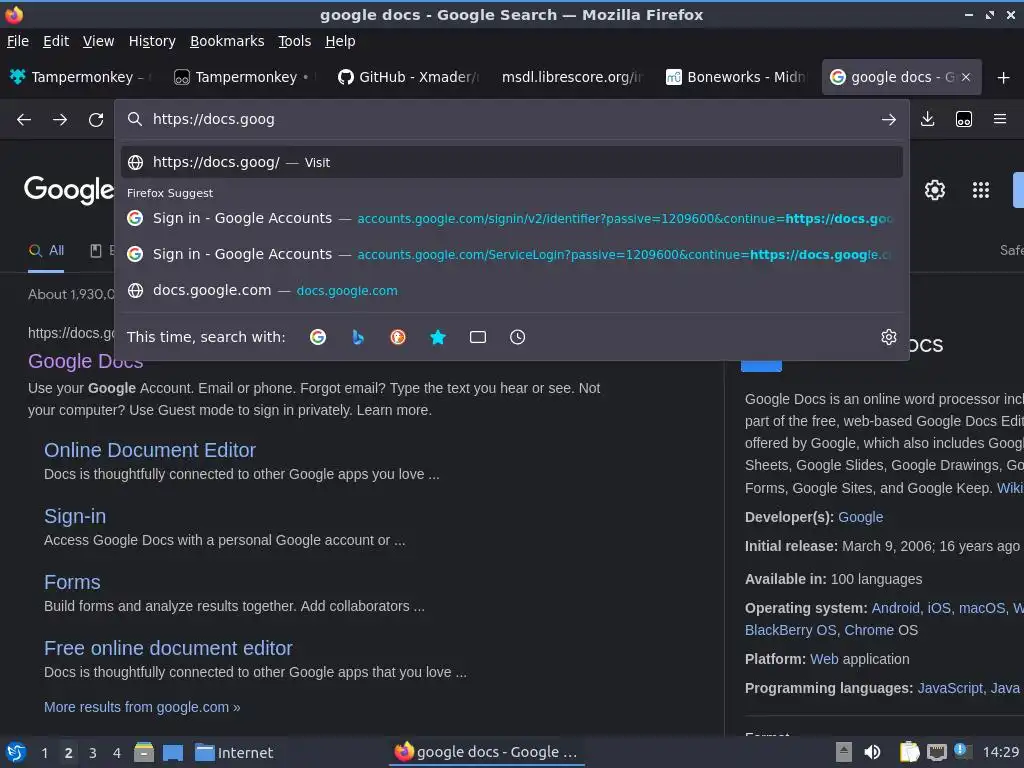Search this time with Google
This screenshot has width=1024, height=768.
(318, 337)
